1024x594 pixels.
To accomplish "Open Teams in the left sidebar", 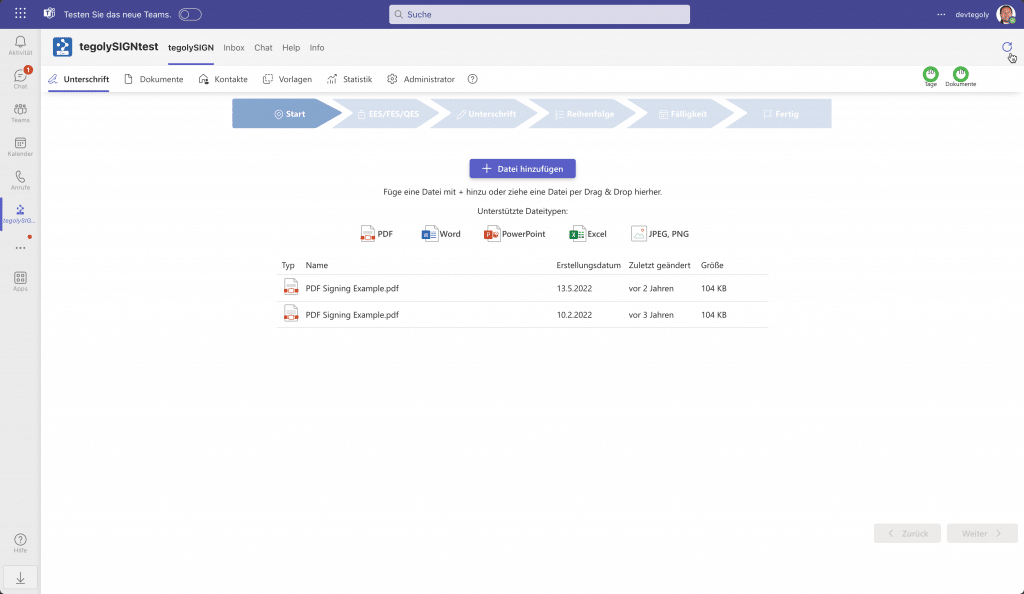I will 20,112.
